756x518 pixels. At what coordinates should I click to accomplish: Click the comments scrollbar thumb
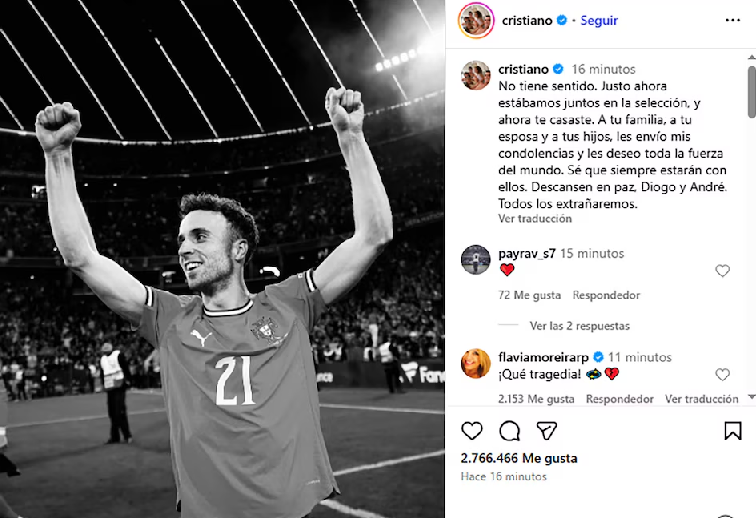(752, 92)
